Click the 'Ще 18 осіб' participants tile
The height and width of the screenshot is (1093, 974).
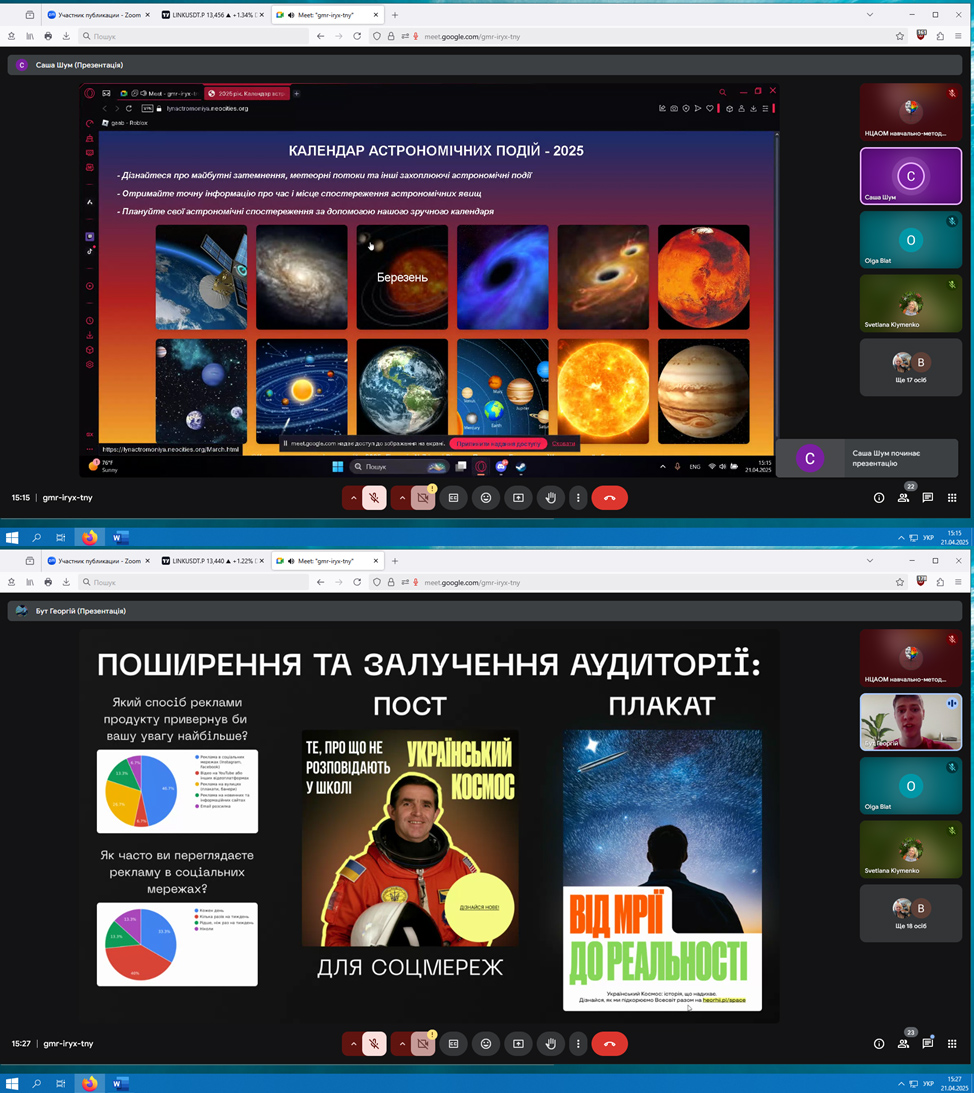pyautogui.click(x=911, y=912)
